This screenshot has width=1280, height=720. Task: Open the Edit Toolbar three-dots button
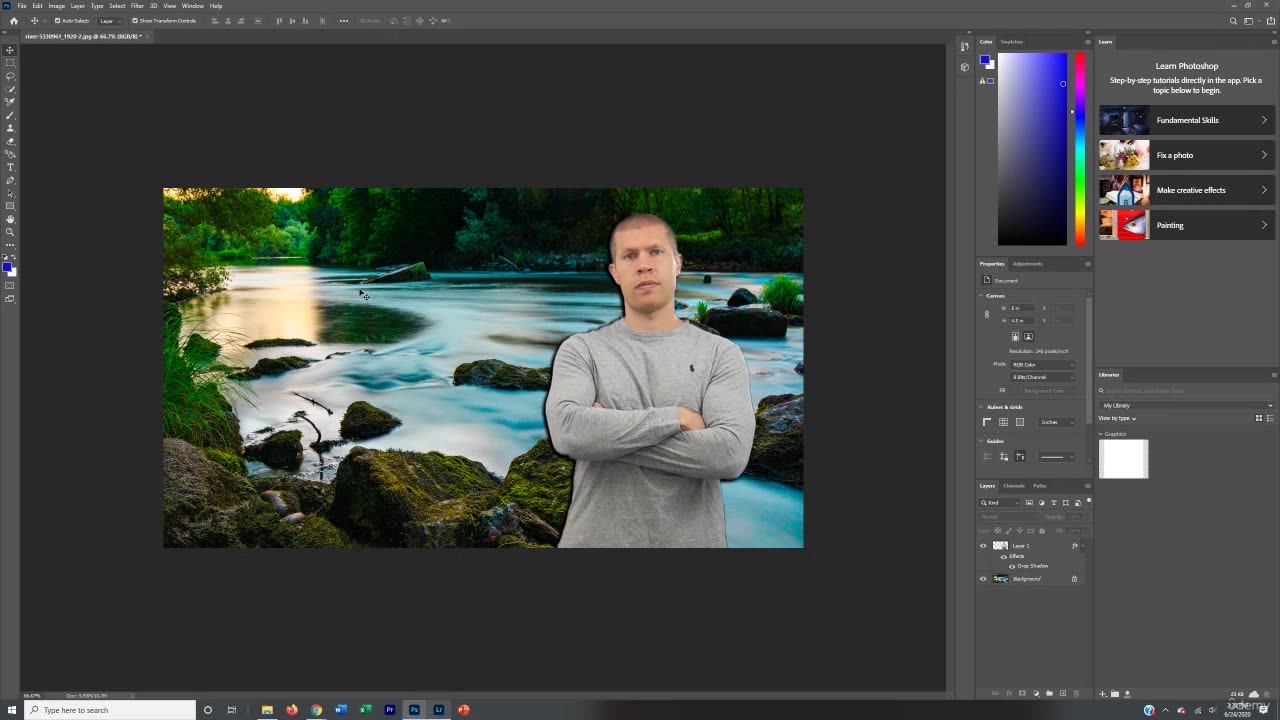tap(9, 245)
